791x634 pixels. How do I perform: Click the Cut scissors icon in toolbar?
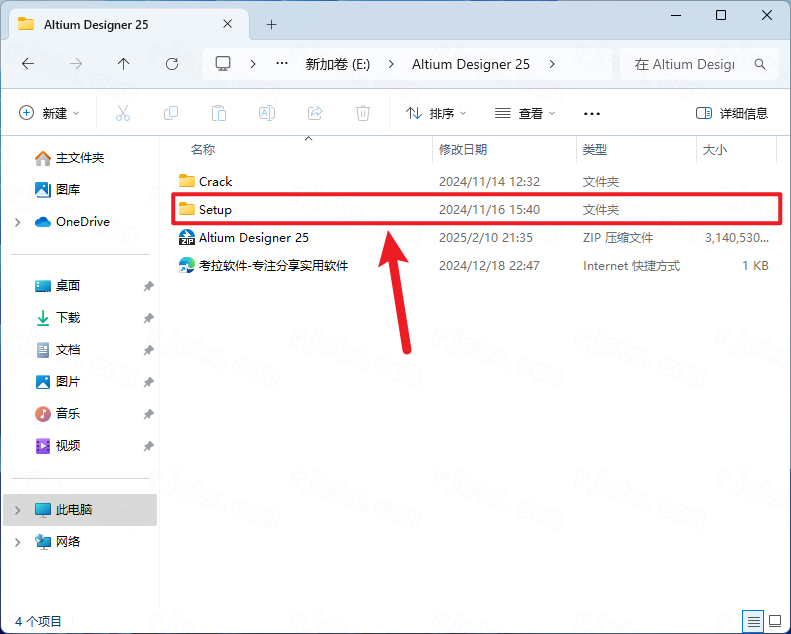tap(123, 114)
